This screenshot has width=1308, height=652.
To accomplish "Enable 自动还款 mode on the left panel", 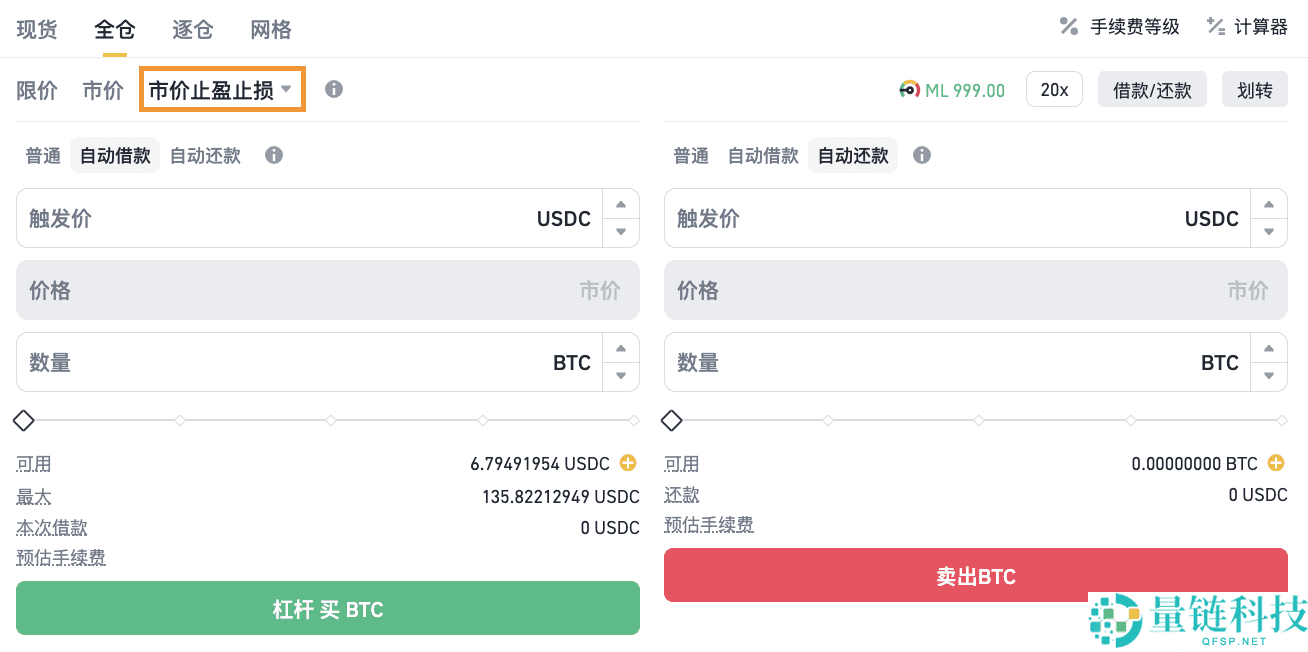I will coord(204,155).
